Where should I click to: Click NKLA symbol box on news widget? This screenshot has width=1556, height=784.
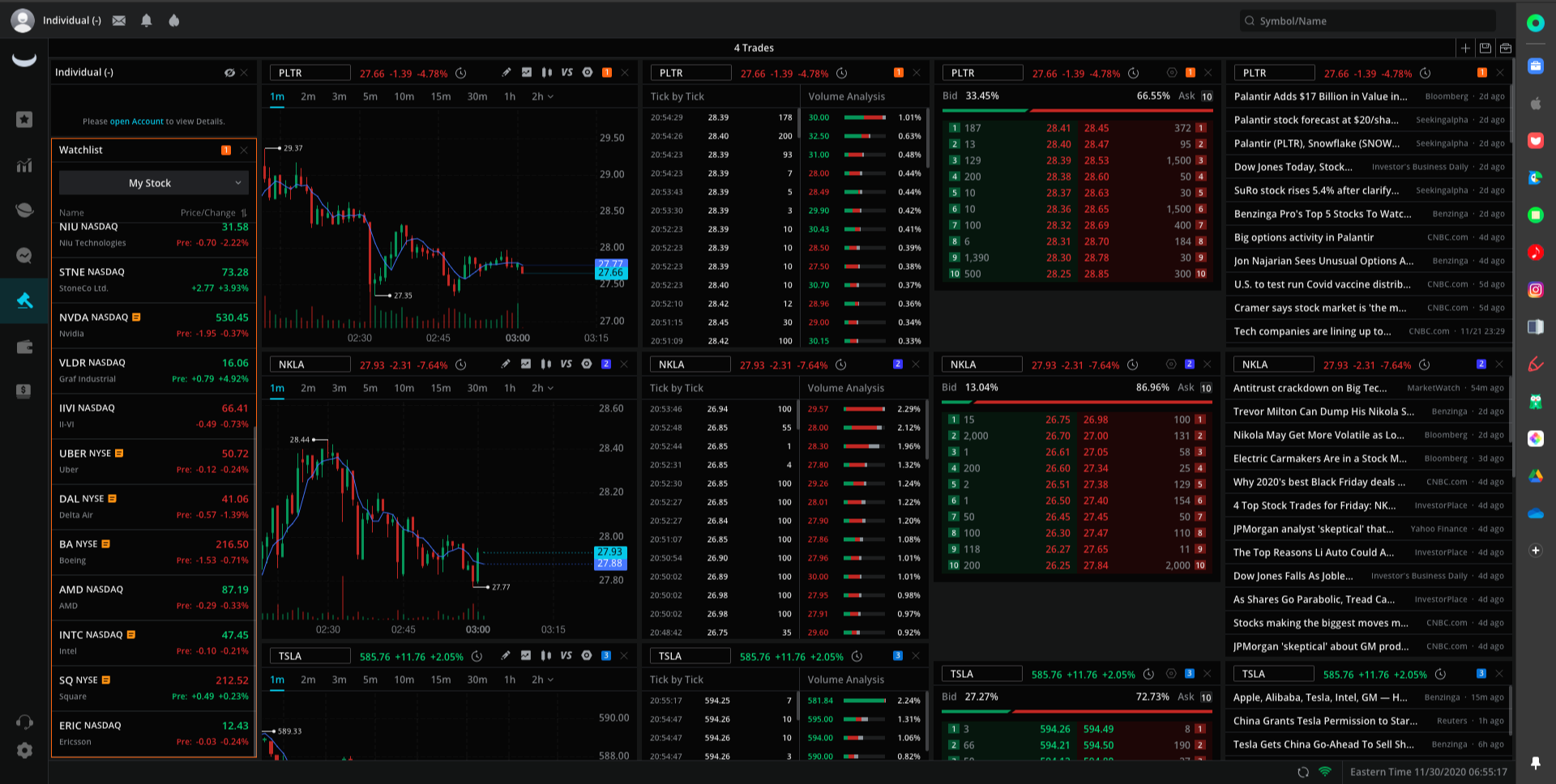(x=1273, y=364)
